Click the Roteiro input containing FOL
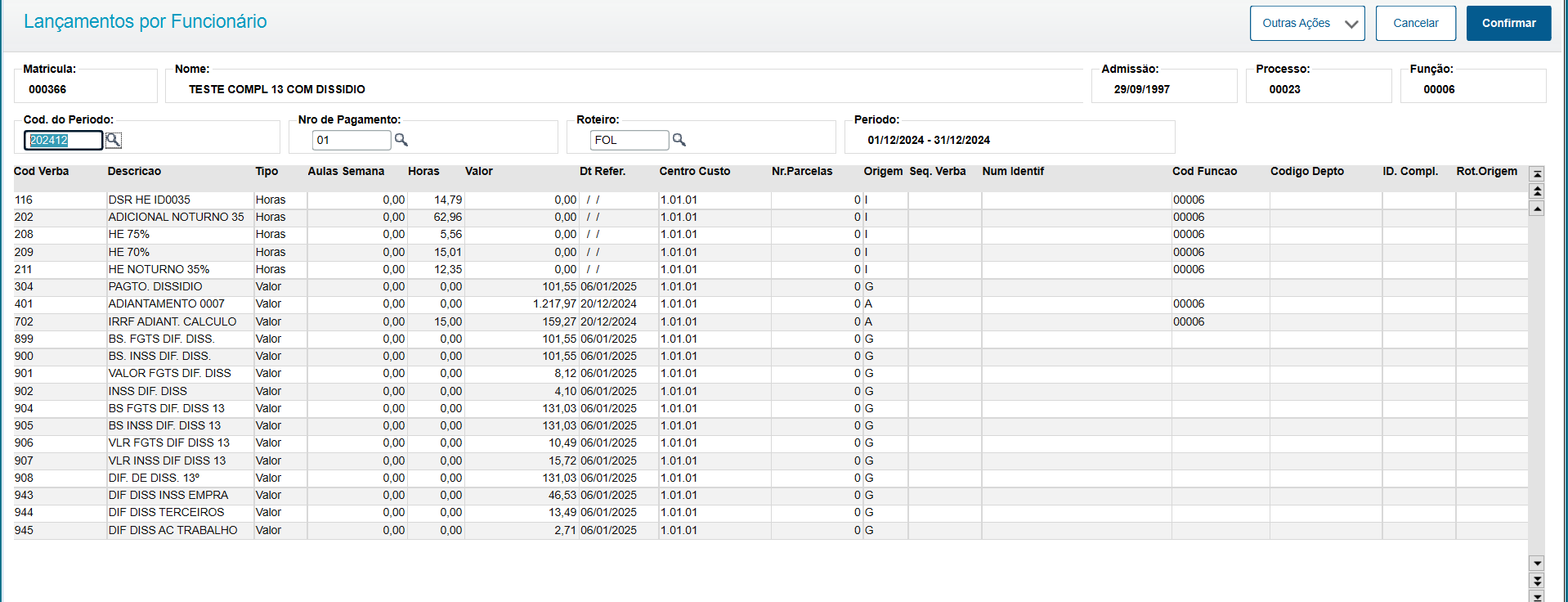 click(x=629, y=141)
